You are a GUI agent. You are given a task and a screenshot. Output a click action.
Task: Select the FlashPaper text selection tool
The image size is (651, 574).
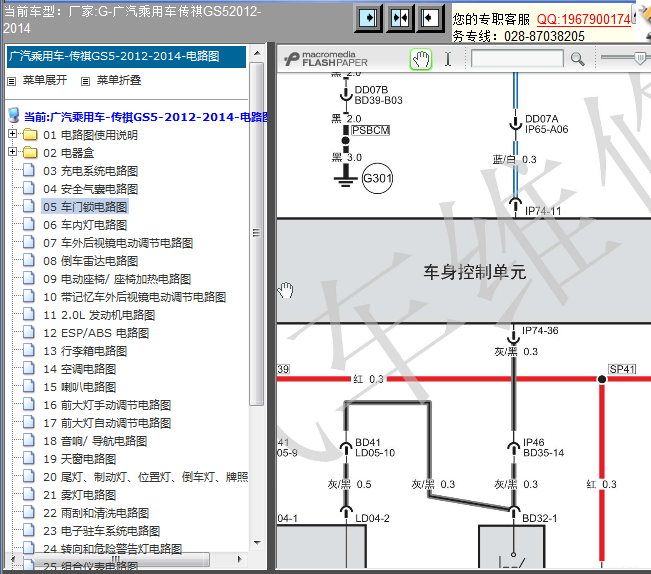click(x=448, y=59)
